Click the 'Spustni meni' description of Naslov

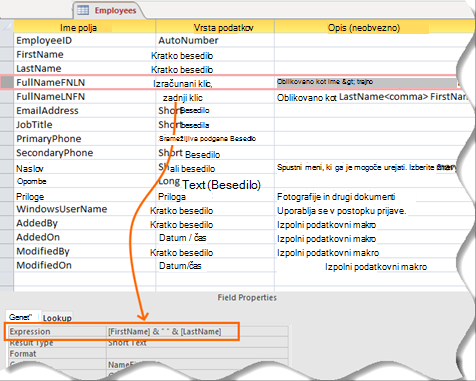(x=367, y=167)
